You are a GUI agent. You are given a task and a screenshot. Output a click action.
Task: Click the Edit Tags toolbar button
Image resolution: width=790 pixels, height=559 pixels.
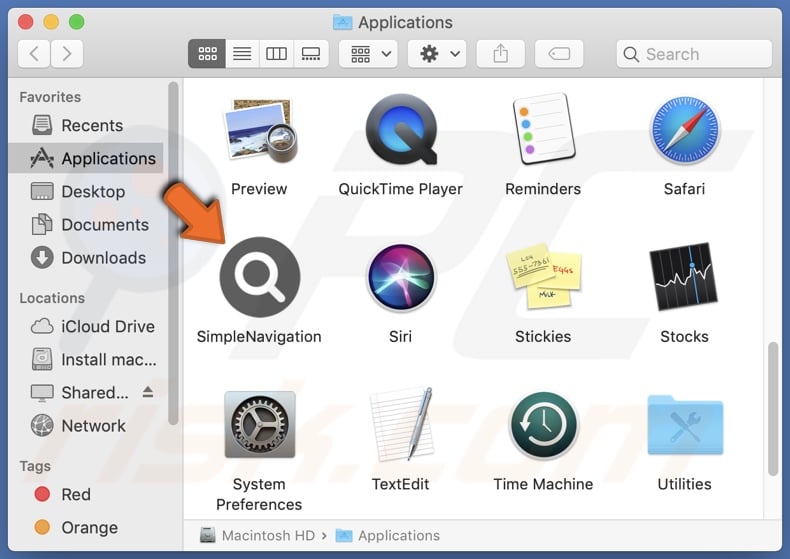point(559,53)
